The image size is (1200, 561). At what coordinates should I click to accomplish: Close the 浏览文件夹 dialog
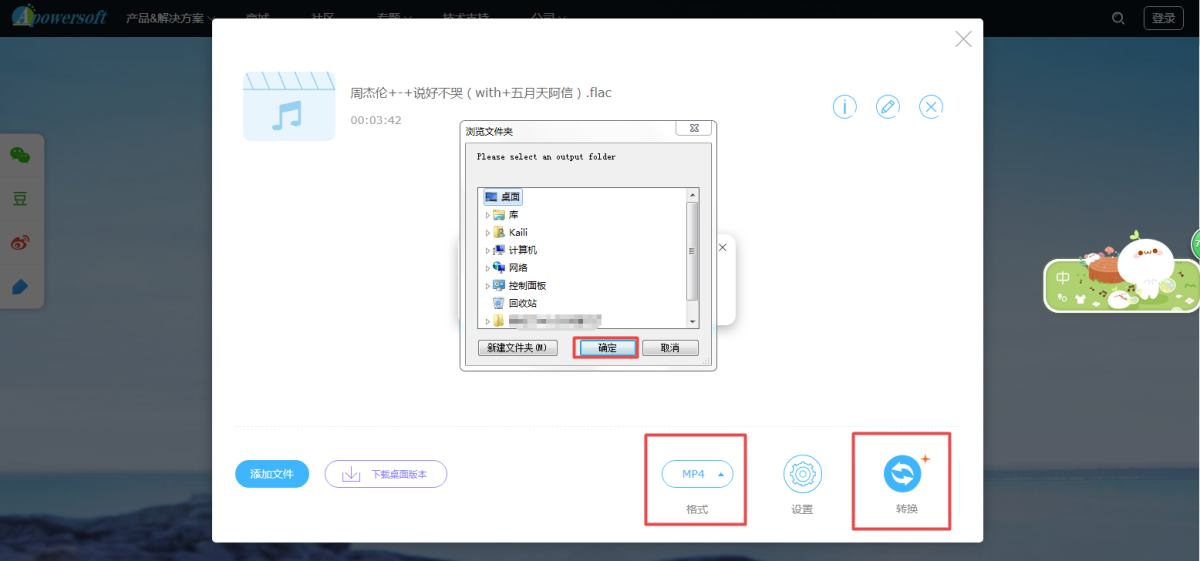pyautogui.click(x=694, y=128)
